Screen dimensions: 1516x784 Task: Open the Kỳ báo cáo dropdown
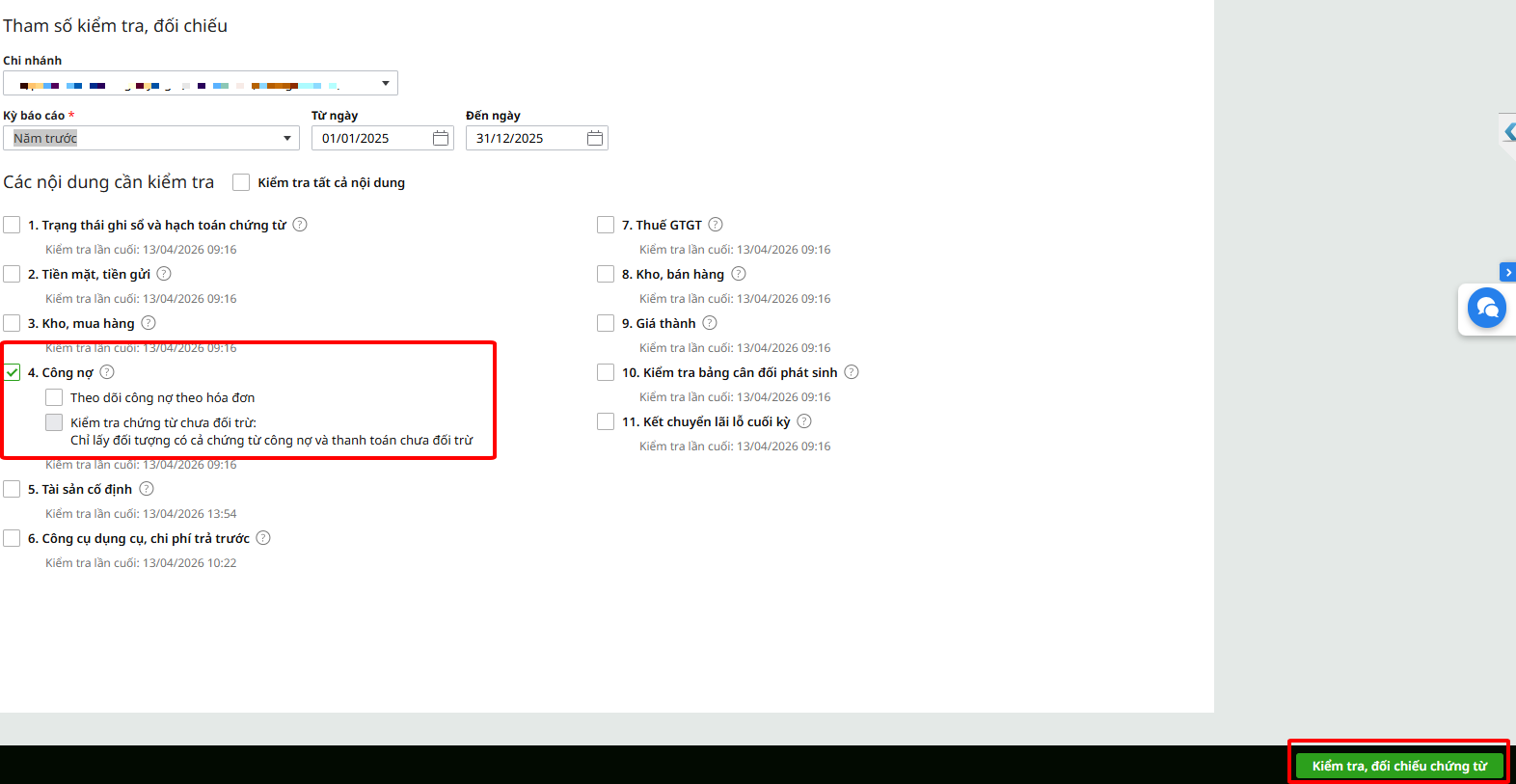click(151, 138)
